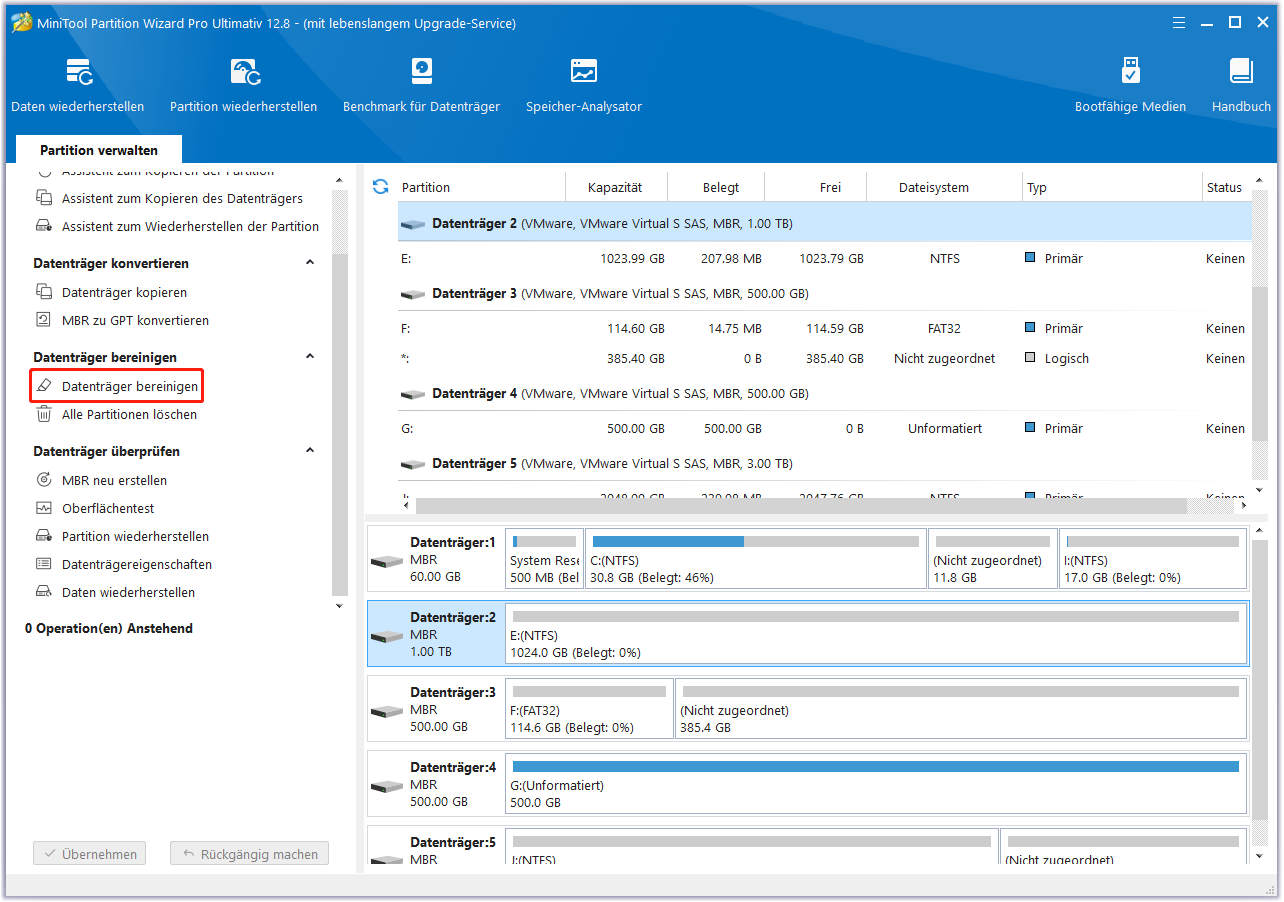This screenshot has width=1284, height=902.
Task: Click the refresh icon beside Partition header
Action: tap(380, 187)
